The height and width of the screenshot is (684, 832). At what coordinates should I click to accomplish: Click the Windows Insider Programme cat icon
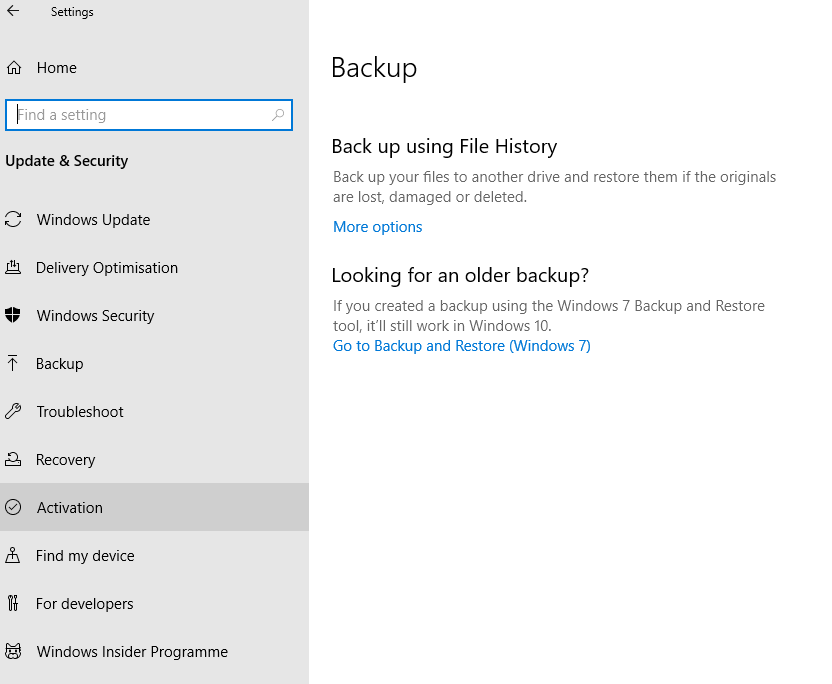click(13, 651)
